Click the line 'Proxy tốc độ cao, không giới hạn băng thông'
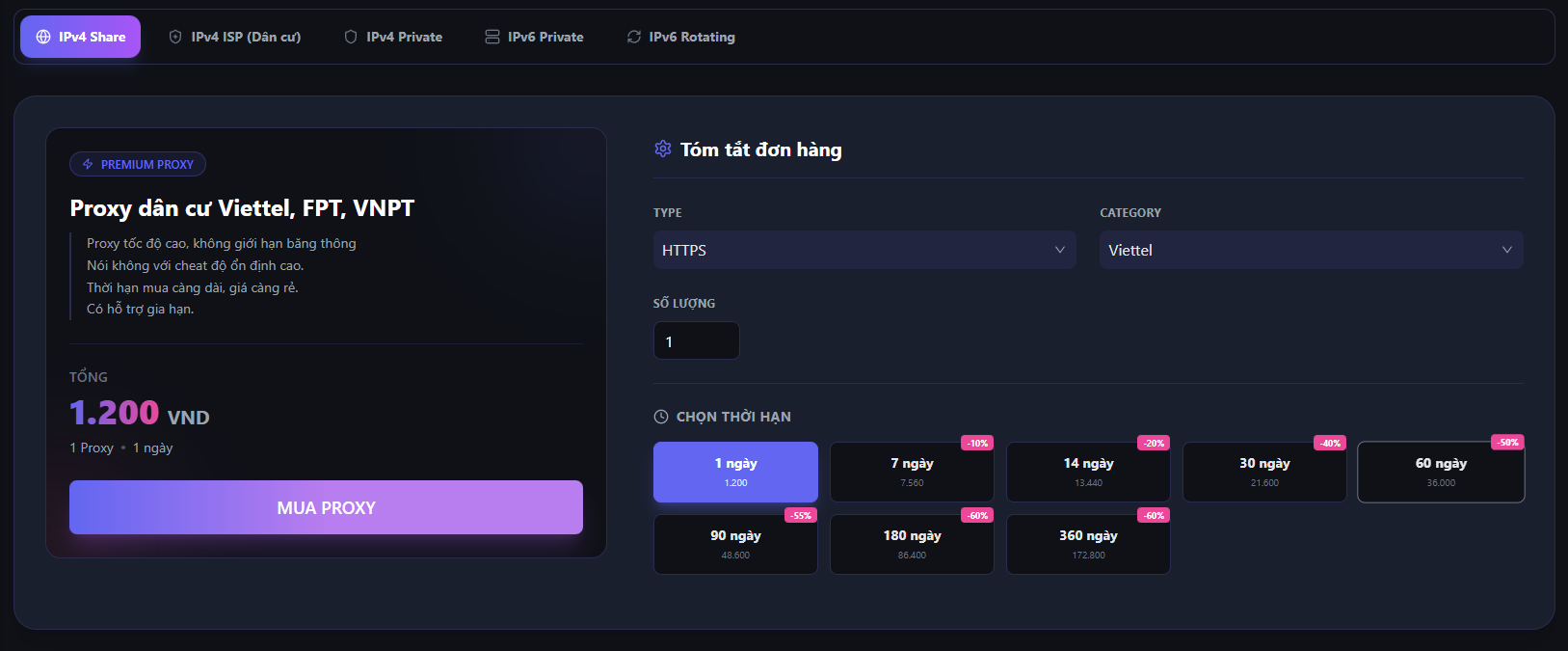1568x651 pixels. (x=222, y=243)
